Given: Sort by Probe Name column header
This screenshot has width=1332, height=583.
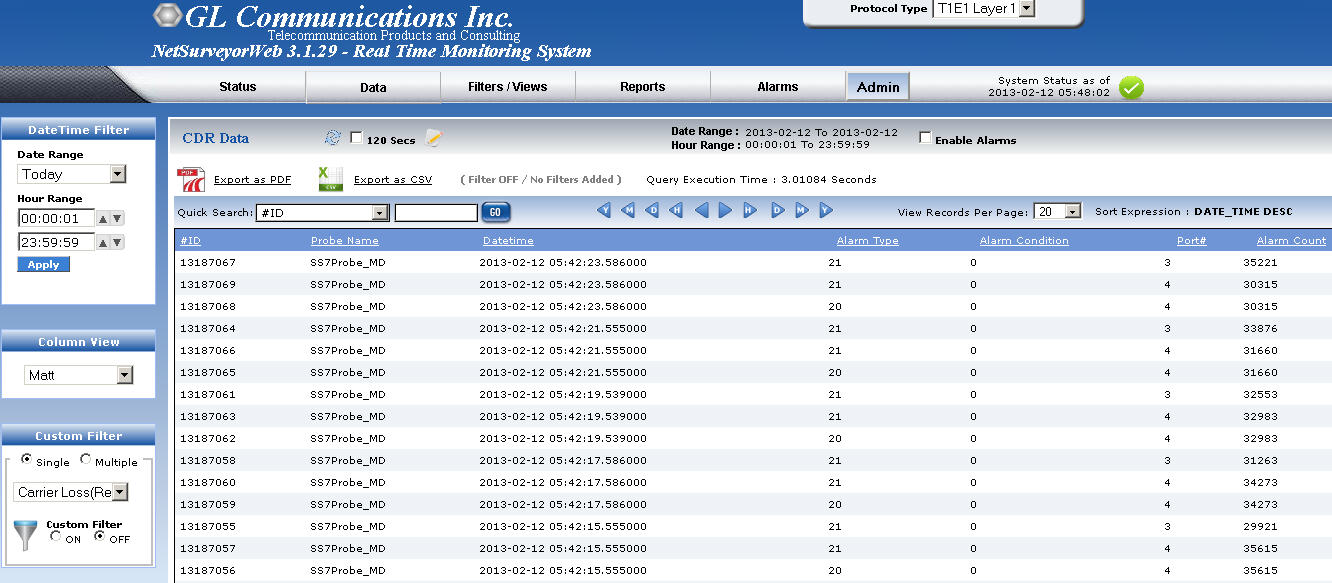Looking at the screenshot, I should click(x=345, y=241).
